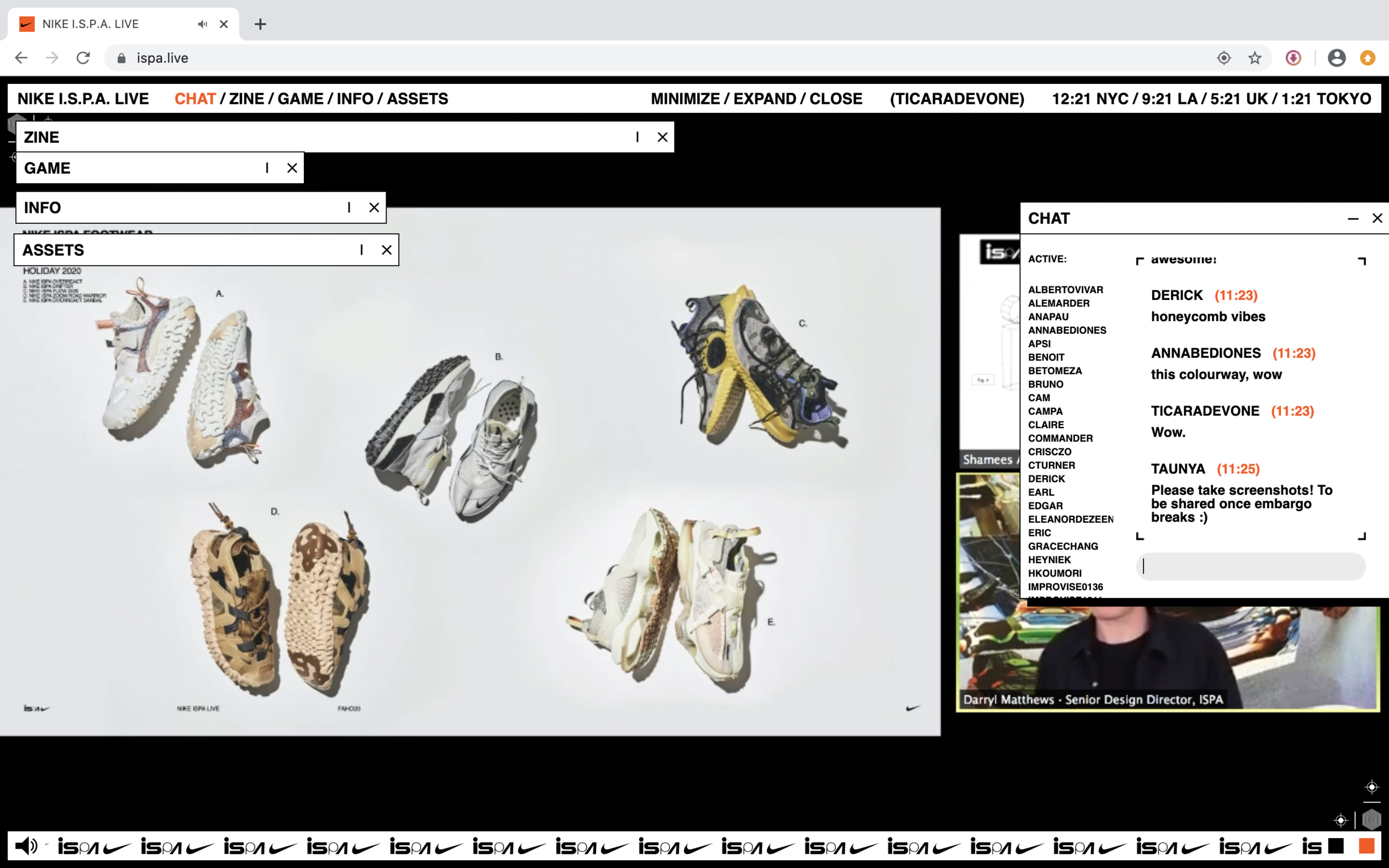Click HKOUMORI in the active list
1389x868 pixels.
(1055, 573)
